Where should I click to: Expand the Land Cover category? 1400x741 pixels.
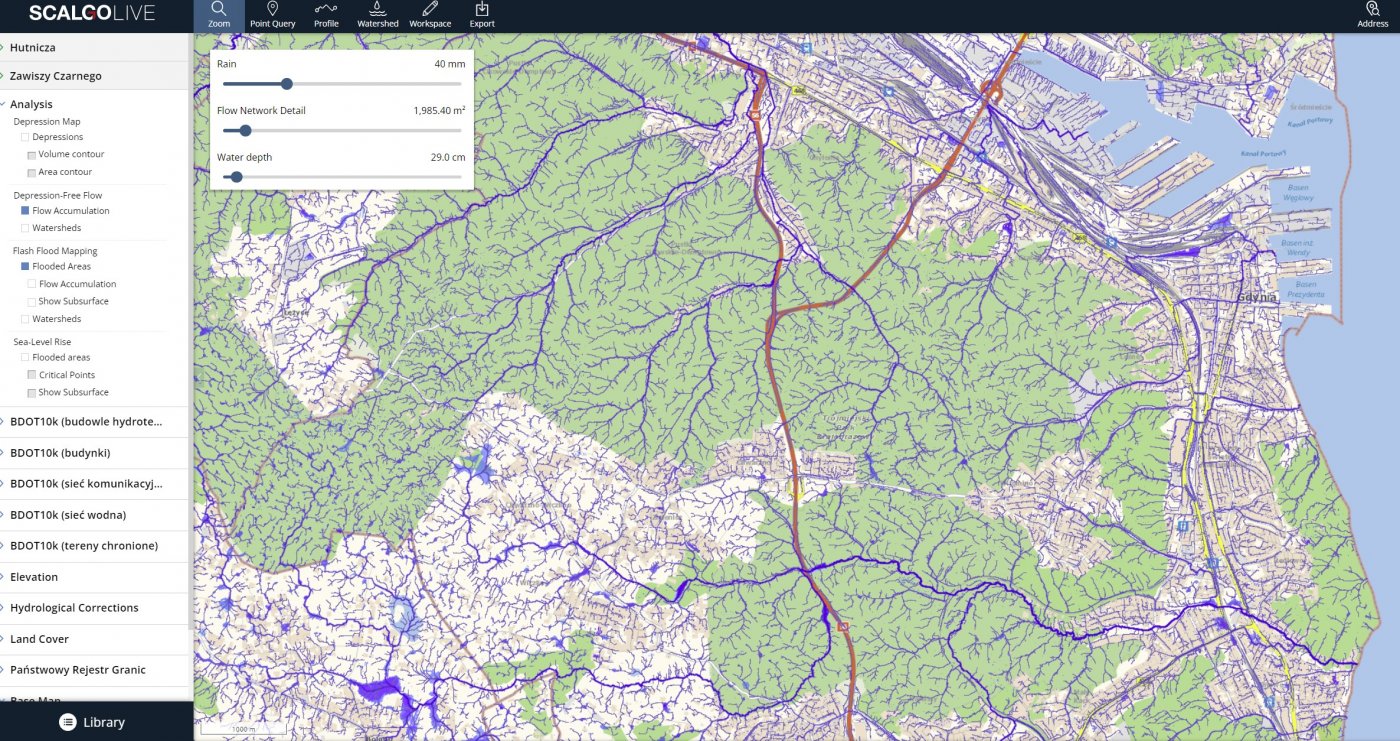click(96, 639)
